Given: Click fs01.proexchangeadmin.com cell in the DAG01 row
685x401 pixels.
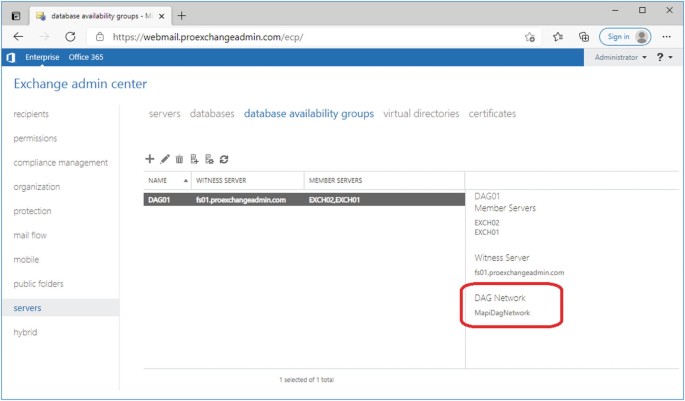Looking at the screenshot, I should click(241, 200).
